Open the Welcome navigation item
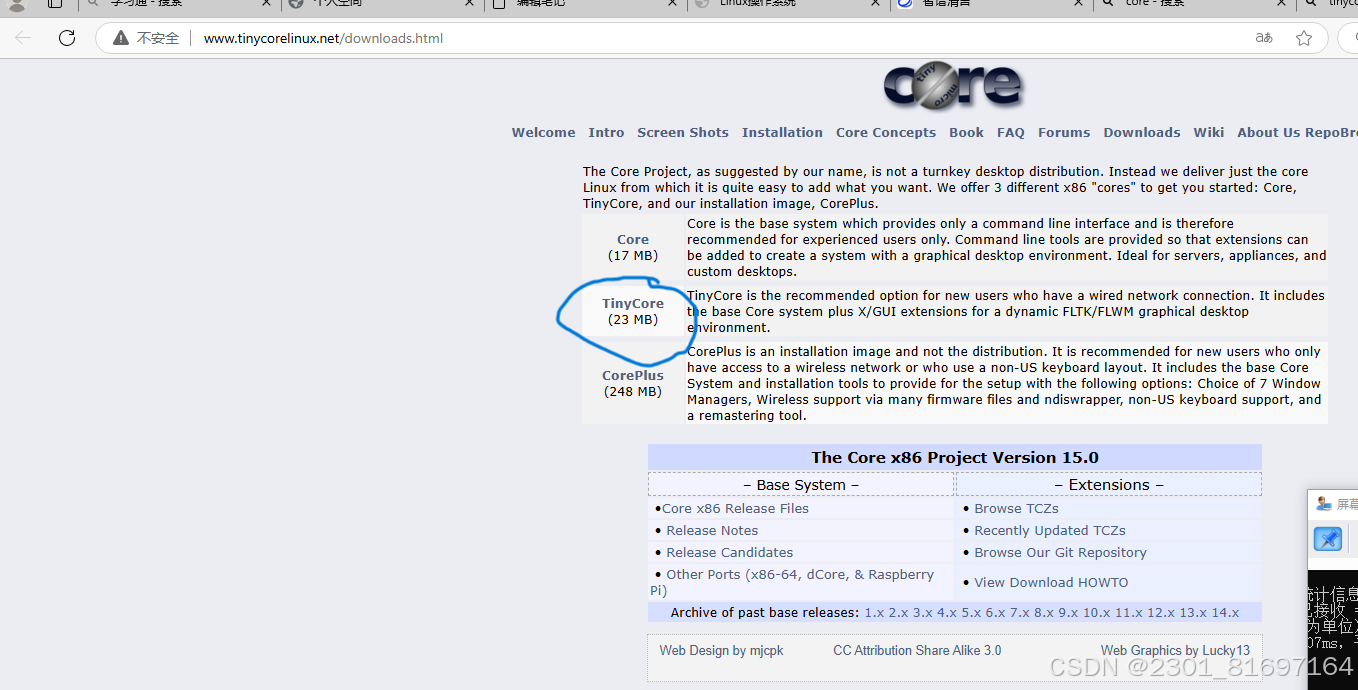Image resolution: width=1358 pixels, height=690 pixels. (543, 132)
